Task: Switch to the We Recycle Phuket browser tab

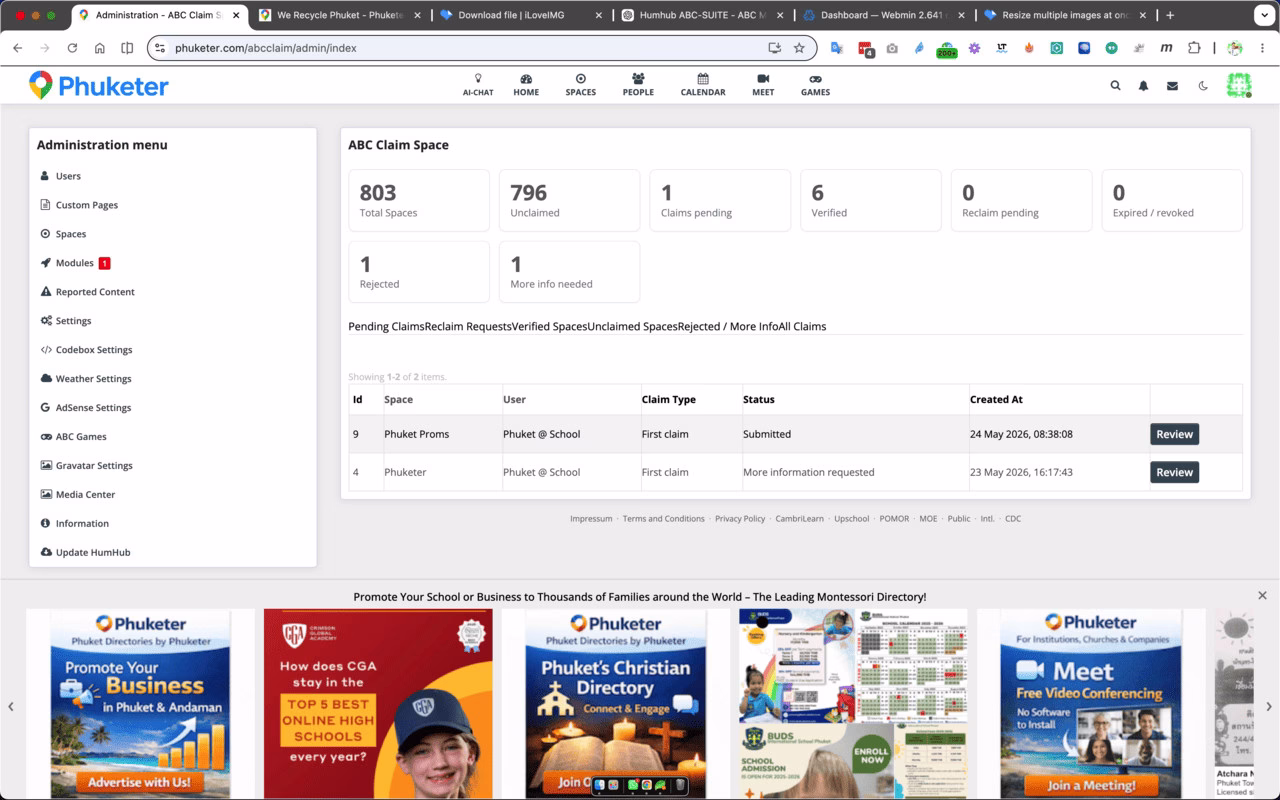Action: [339, 15]
